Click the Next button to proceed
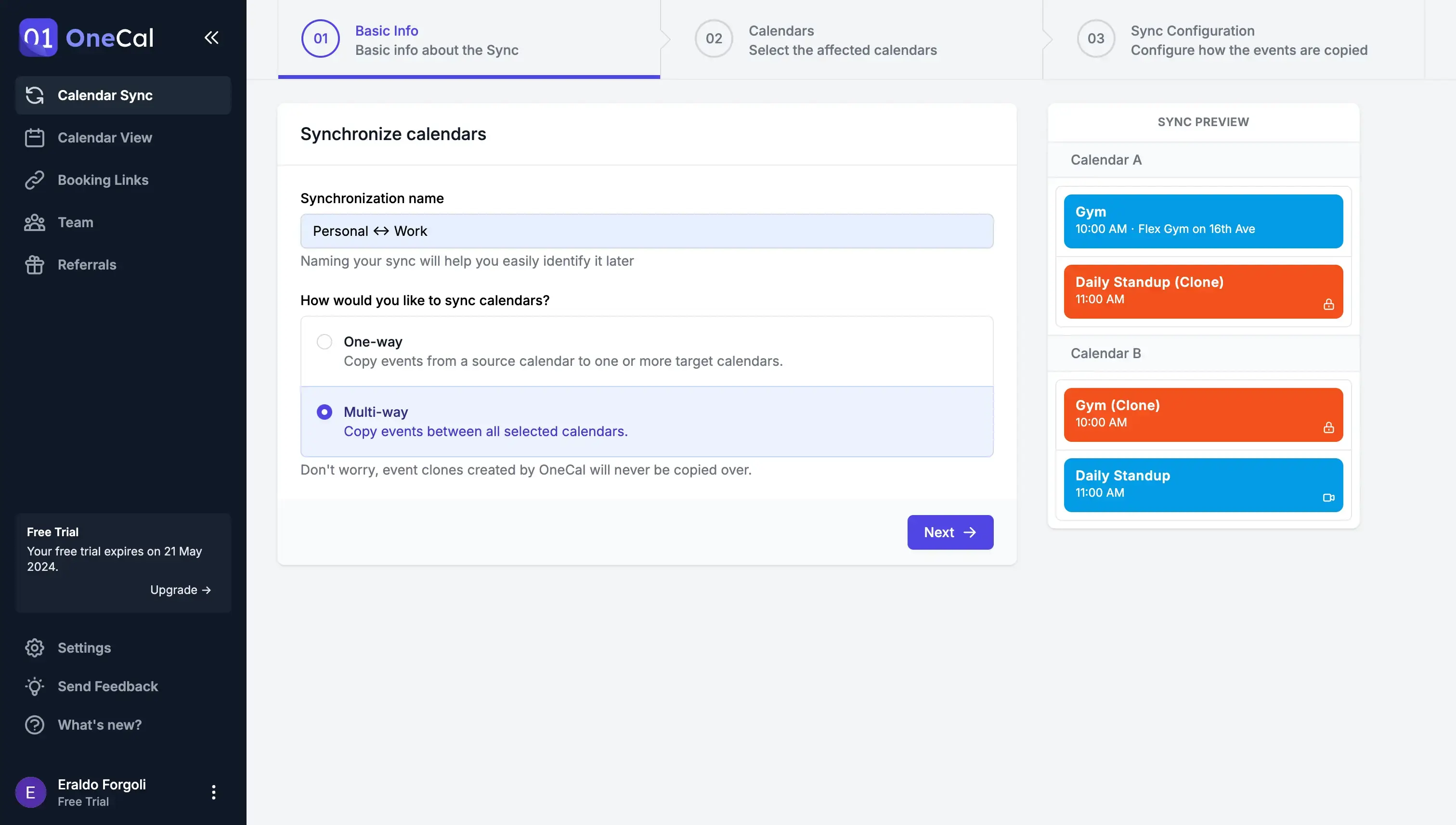This screenshot has width=1456, height=825. pos(950,532)
